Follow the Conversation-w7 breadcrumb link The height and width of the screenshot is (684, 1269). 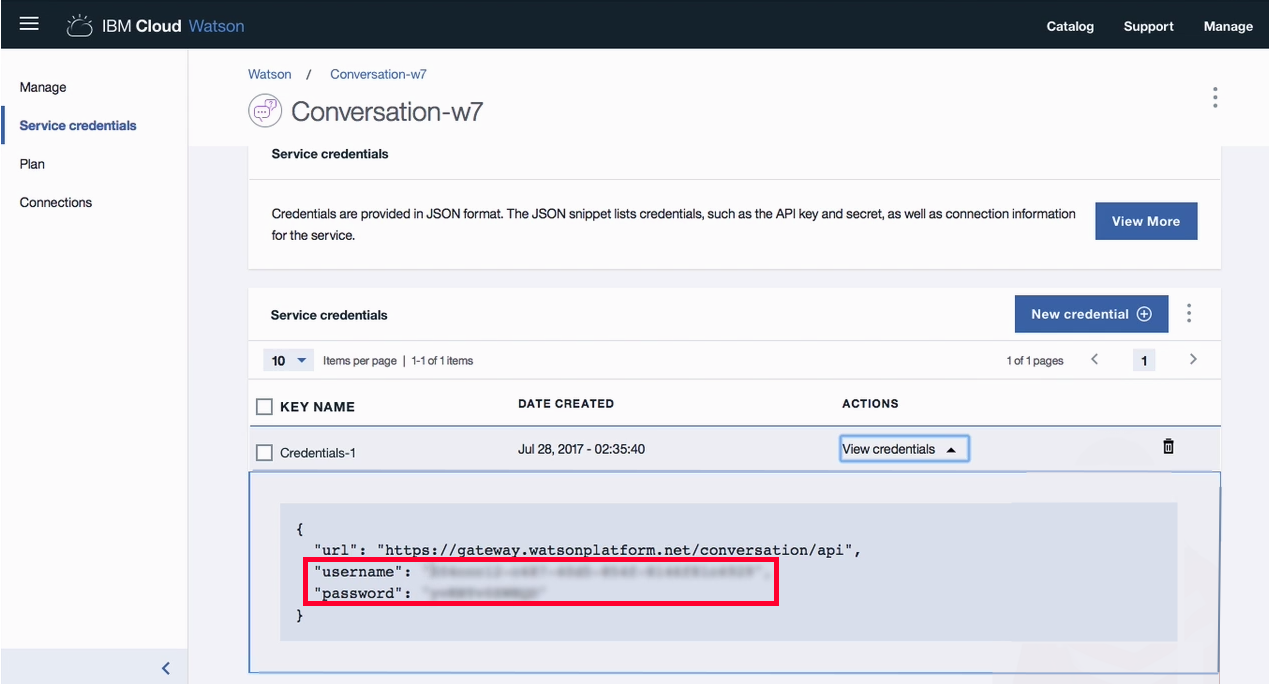click(378, 74)
